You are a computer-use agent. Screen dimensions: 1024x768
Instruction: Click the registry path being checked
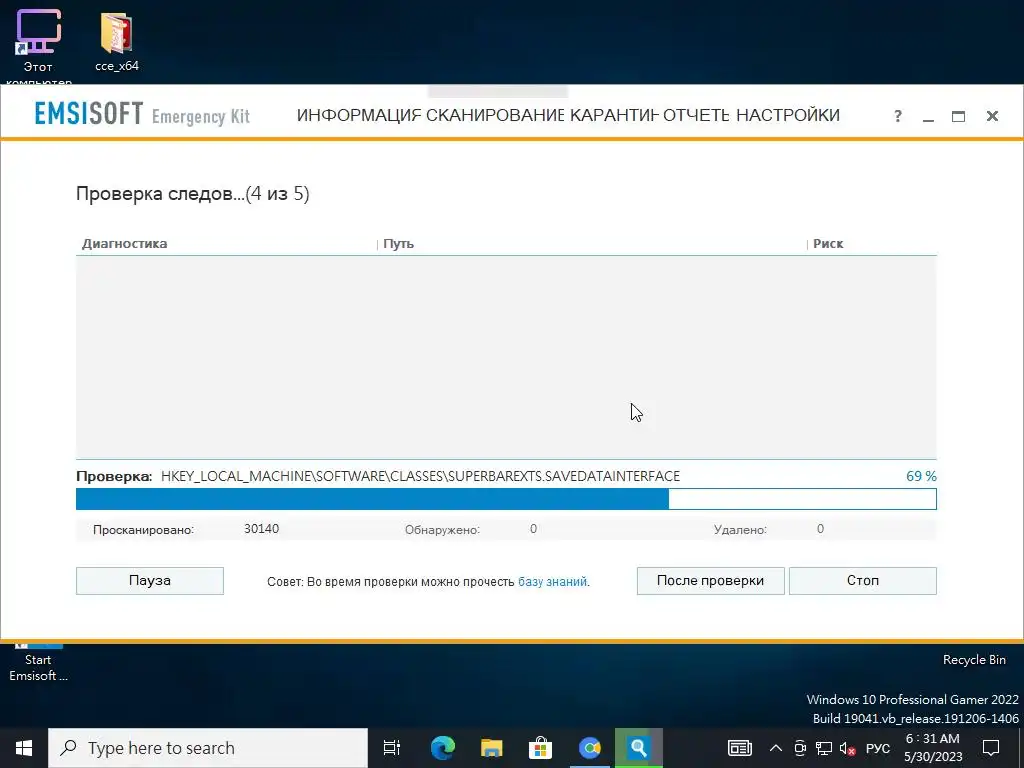click(x=420, y=476)
